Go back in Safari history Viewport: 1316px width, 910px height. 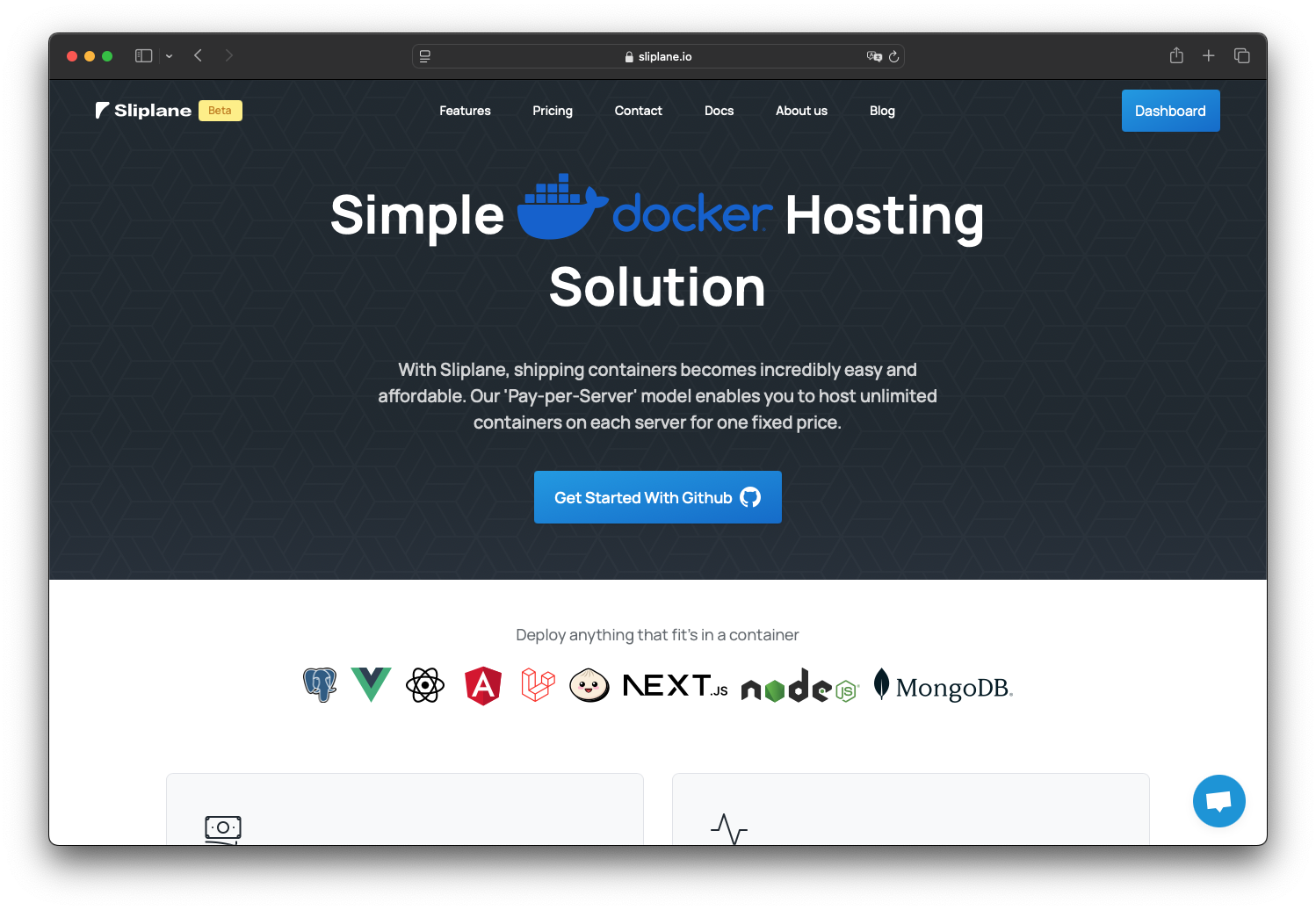(x=199, y=55)
